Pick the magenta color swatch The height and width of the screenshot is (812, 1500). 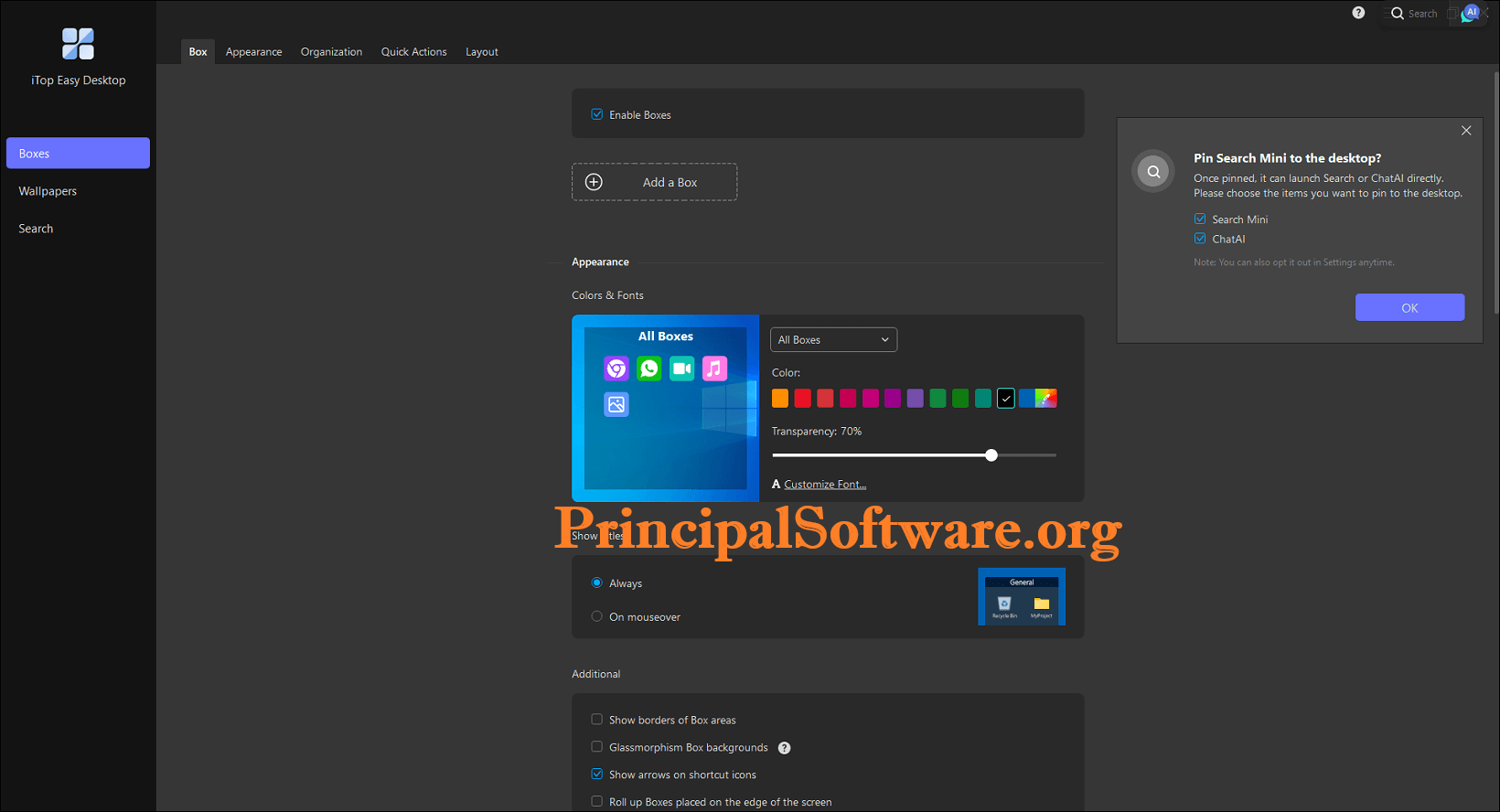coord(870,398)
